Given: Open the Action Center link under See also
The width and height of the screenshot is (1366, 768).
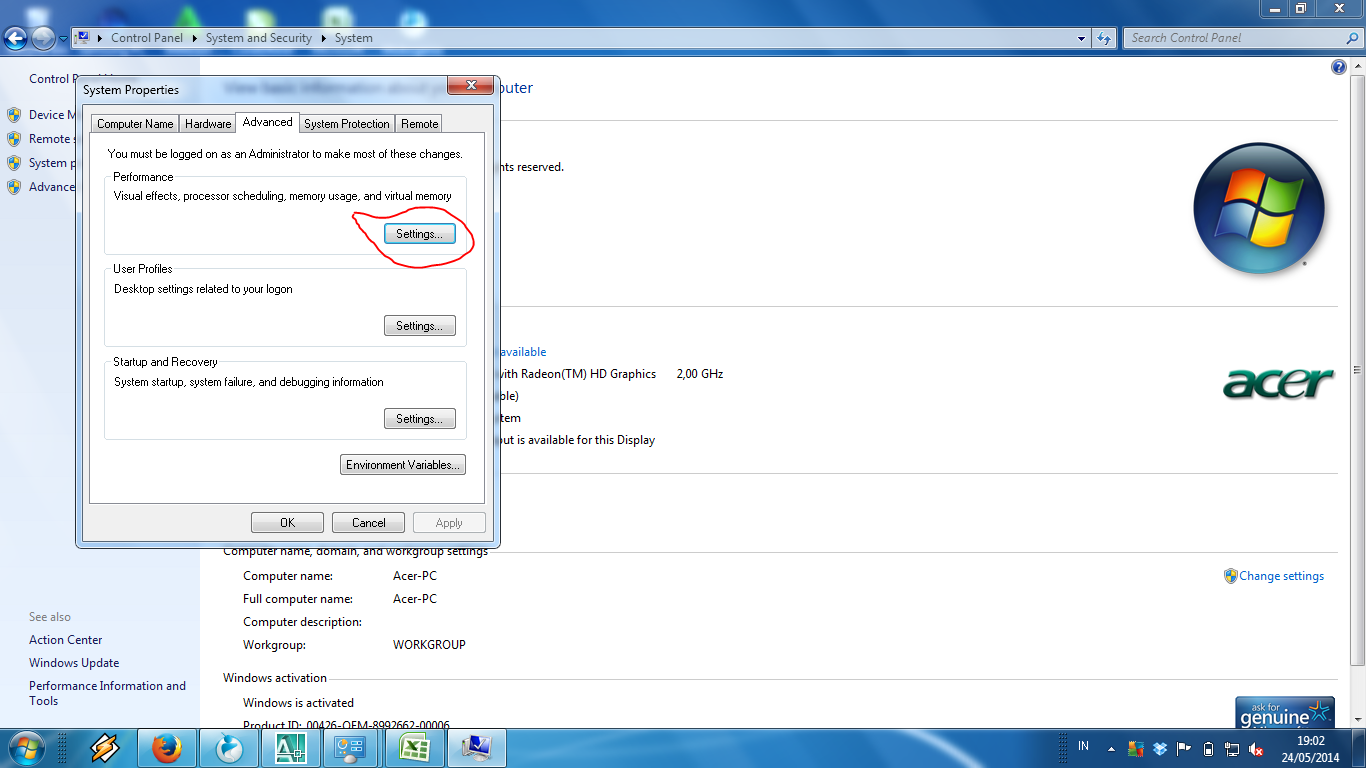Looking at the screenshot, I should 66,640.
